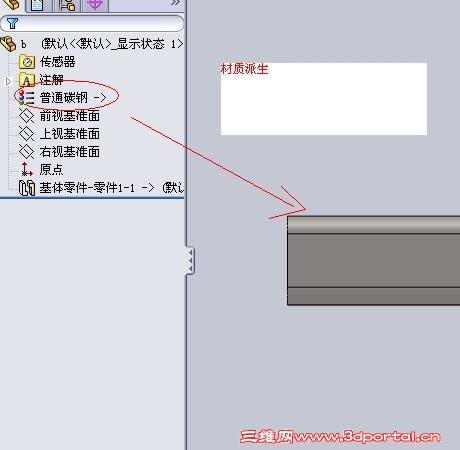Switch to the ConfigurationManager tab
This screenshot has width=460, height=450.
pyautogui.click(x=67, y=5)
